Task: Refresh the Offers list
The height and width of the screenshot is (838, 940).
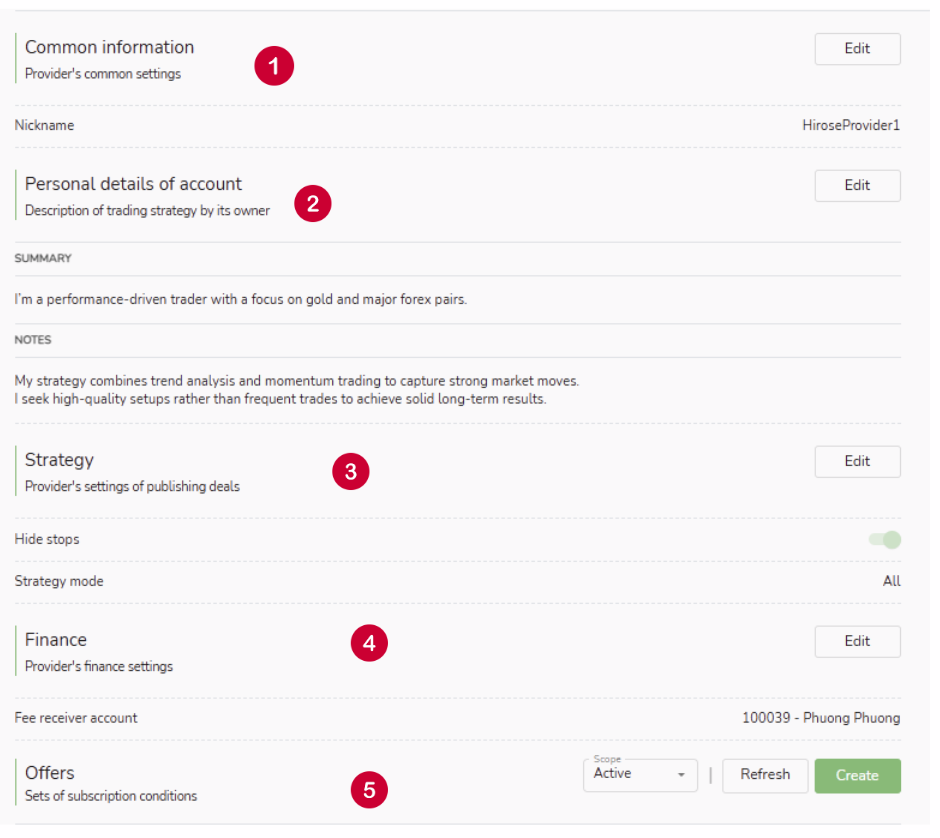Action: coord(765,775)
